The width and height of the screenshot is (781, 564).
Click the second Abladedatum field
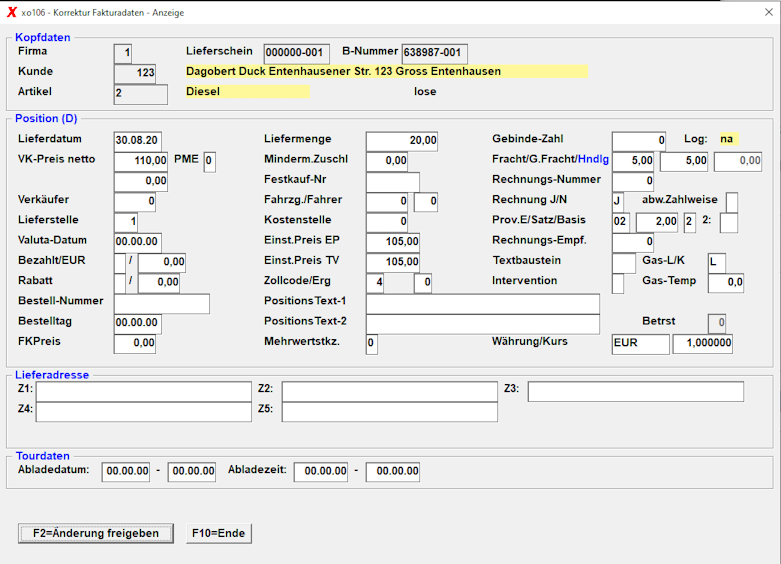pos(192,472)
